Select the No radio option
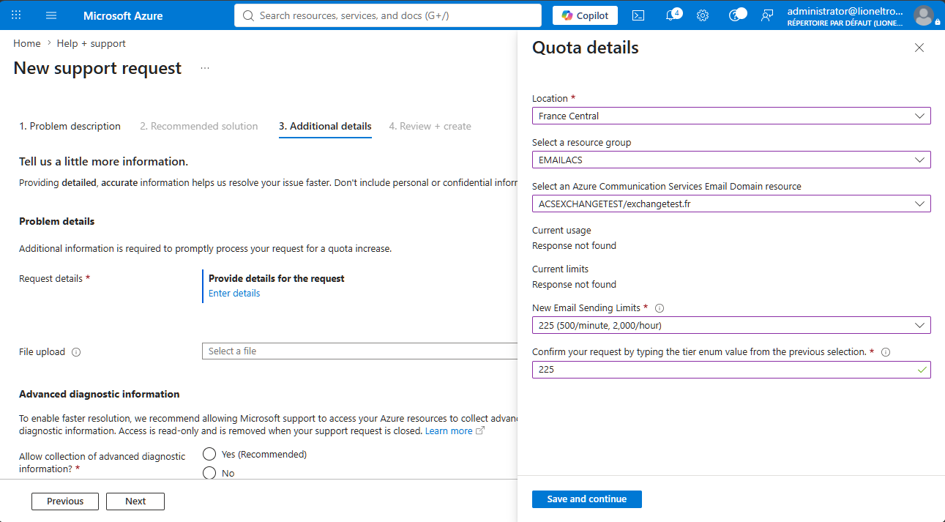This screenshot has width=945, height=522. tap(209, 473)
